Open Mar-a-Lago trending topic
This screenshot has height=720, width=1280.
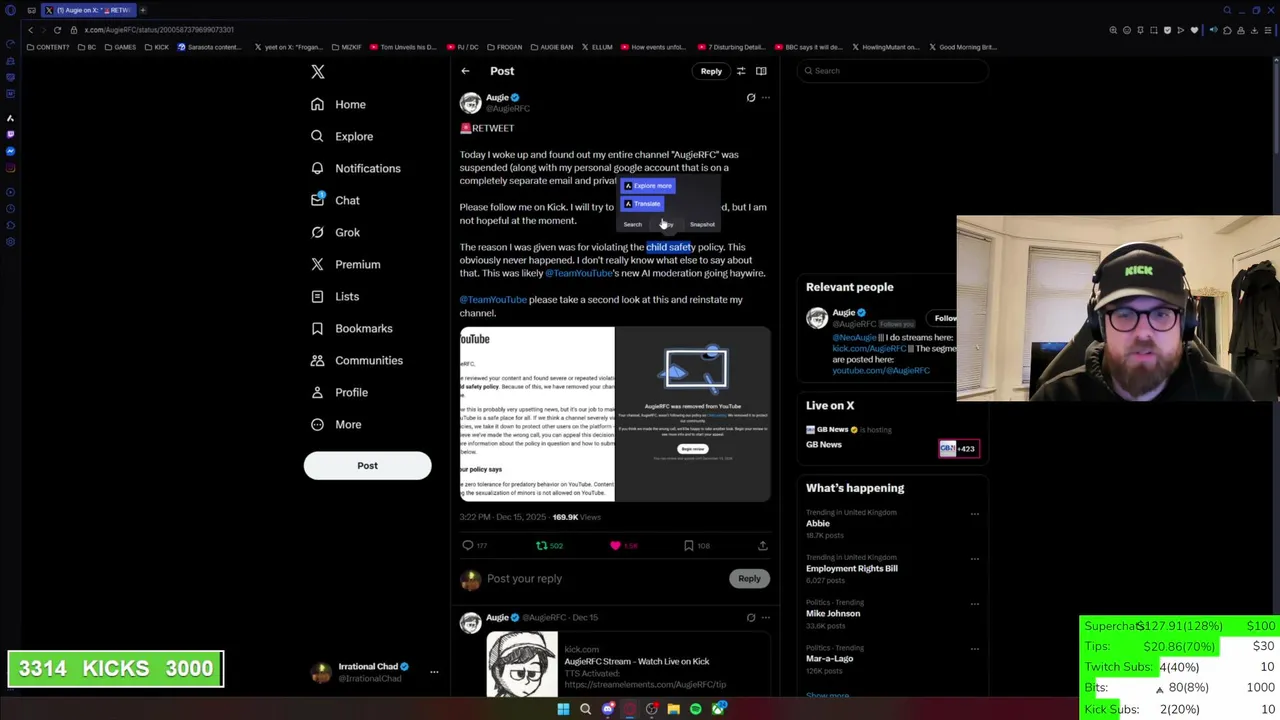click(x=830, y=659)
